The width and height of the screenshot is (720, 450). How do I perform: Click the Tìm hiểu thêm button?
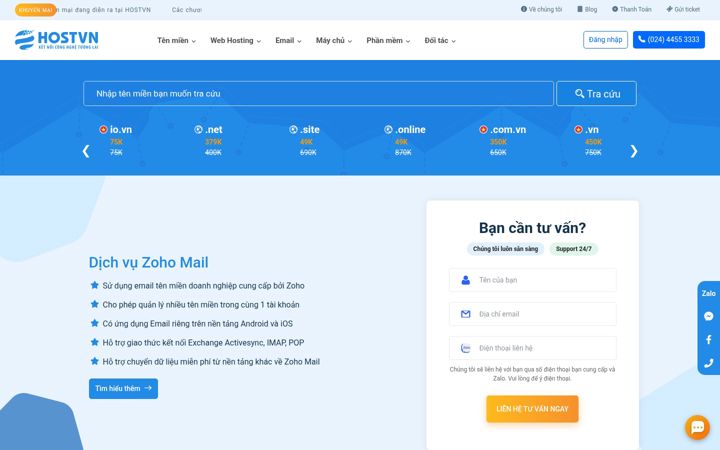tap(124, 388)
